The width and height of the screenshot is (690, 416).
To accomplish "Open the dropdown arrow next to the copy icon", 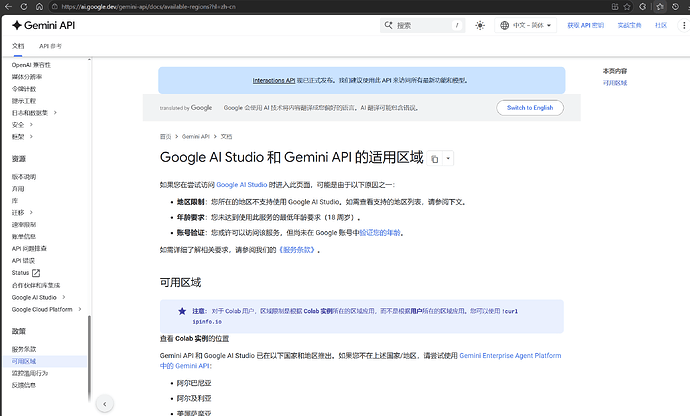I will [x=448, y=158].
